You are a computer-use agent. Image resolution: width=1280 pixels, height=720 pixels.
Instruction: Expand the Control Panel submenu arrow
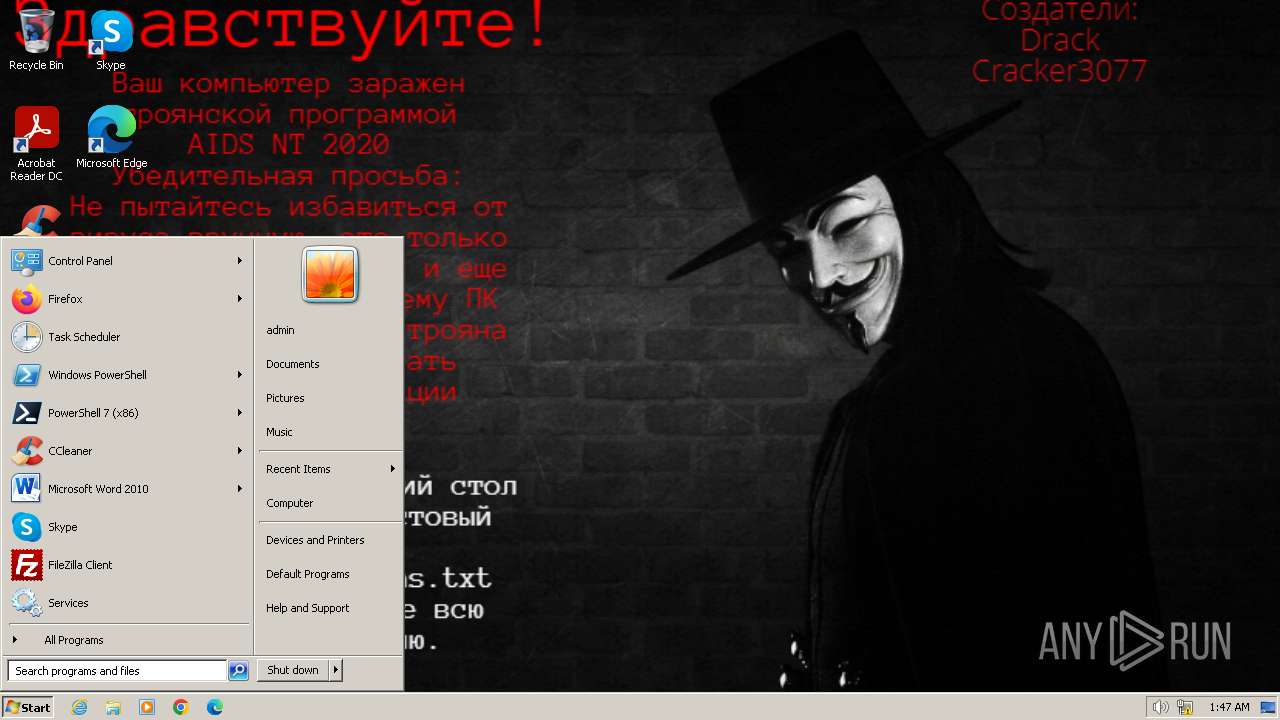click(x=240, y=261)
